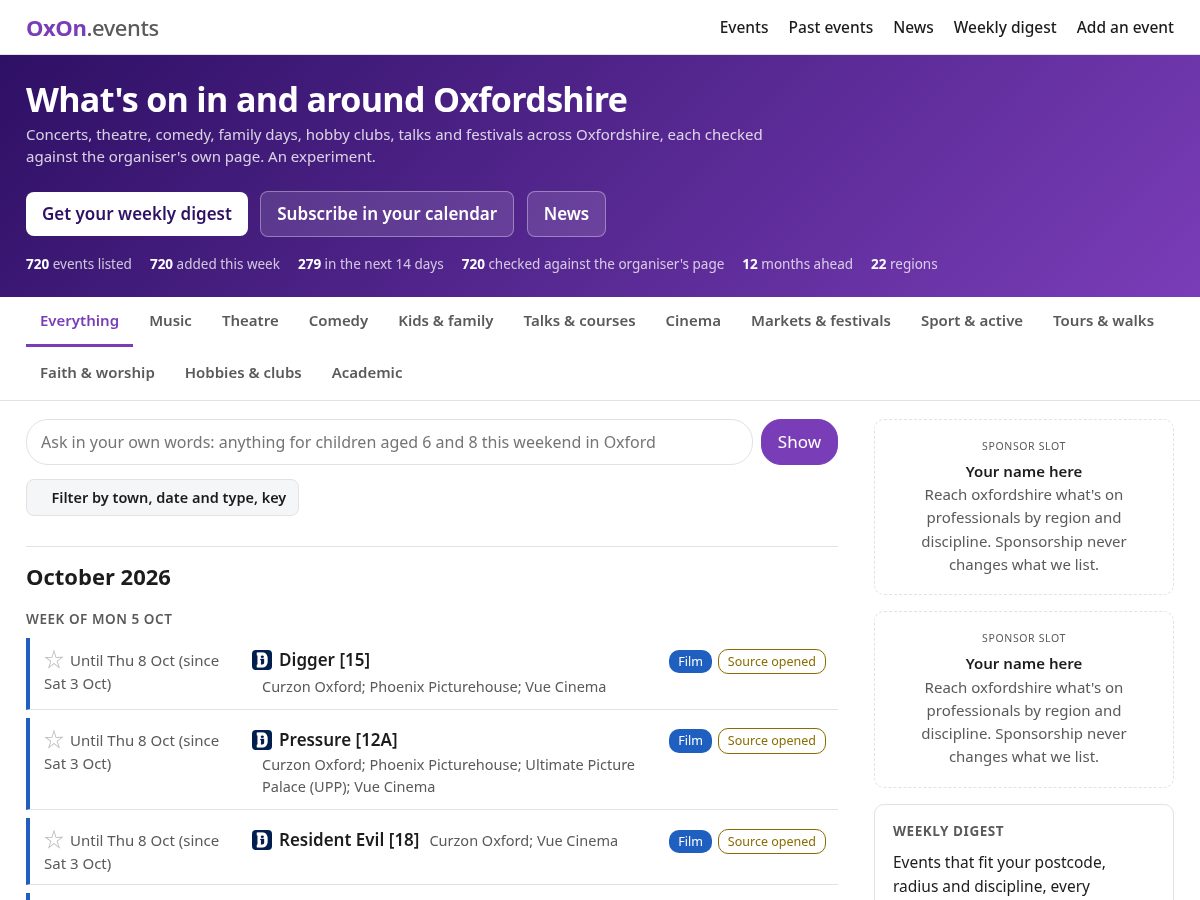Click the Film tag on Digger [15]
The height and width of the screenshot is (900, 1200).
690,661
